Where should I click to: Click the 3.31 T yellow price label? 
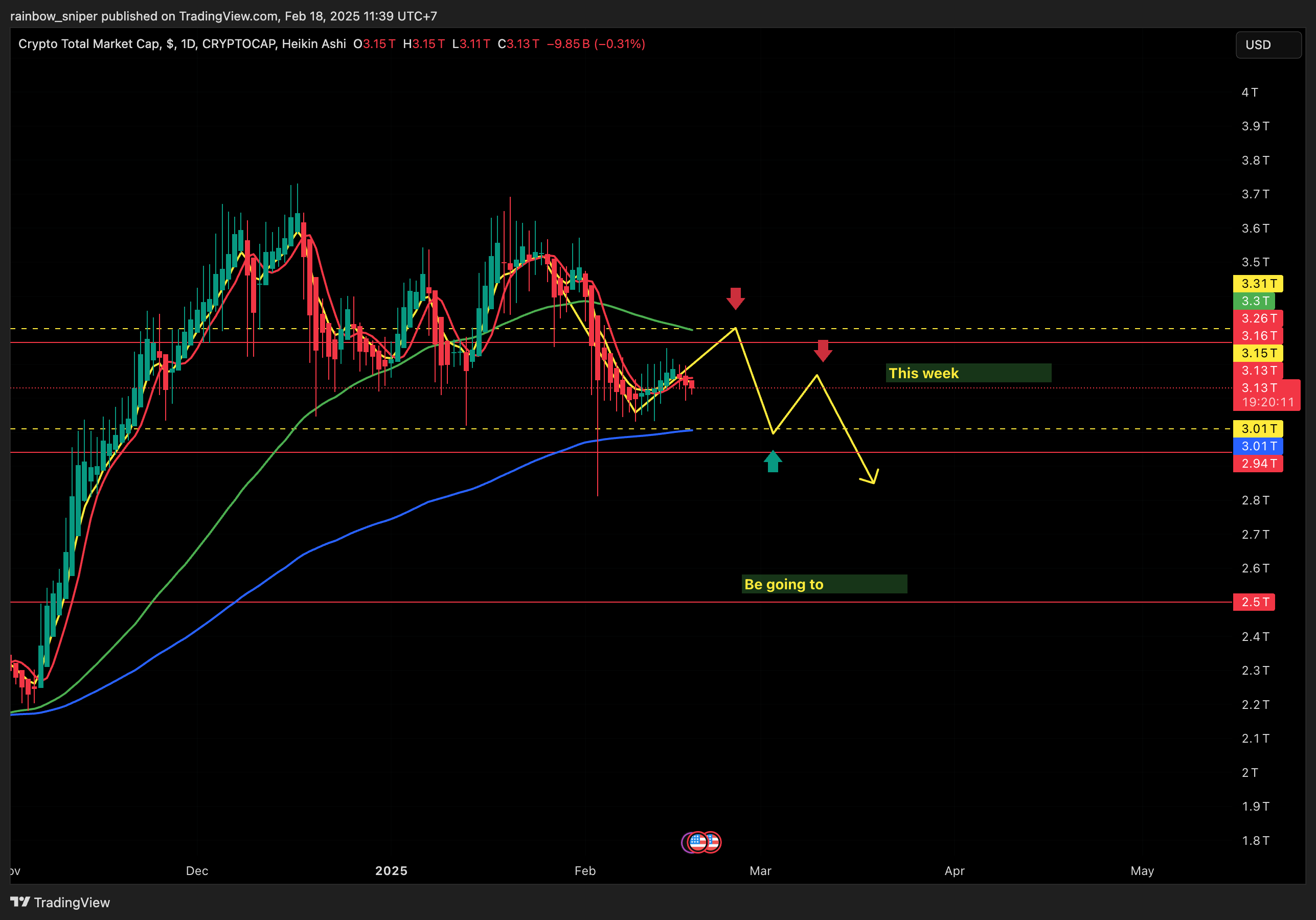click(x=1258, y=284)
